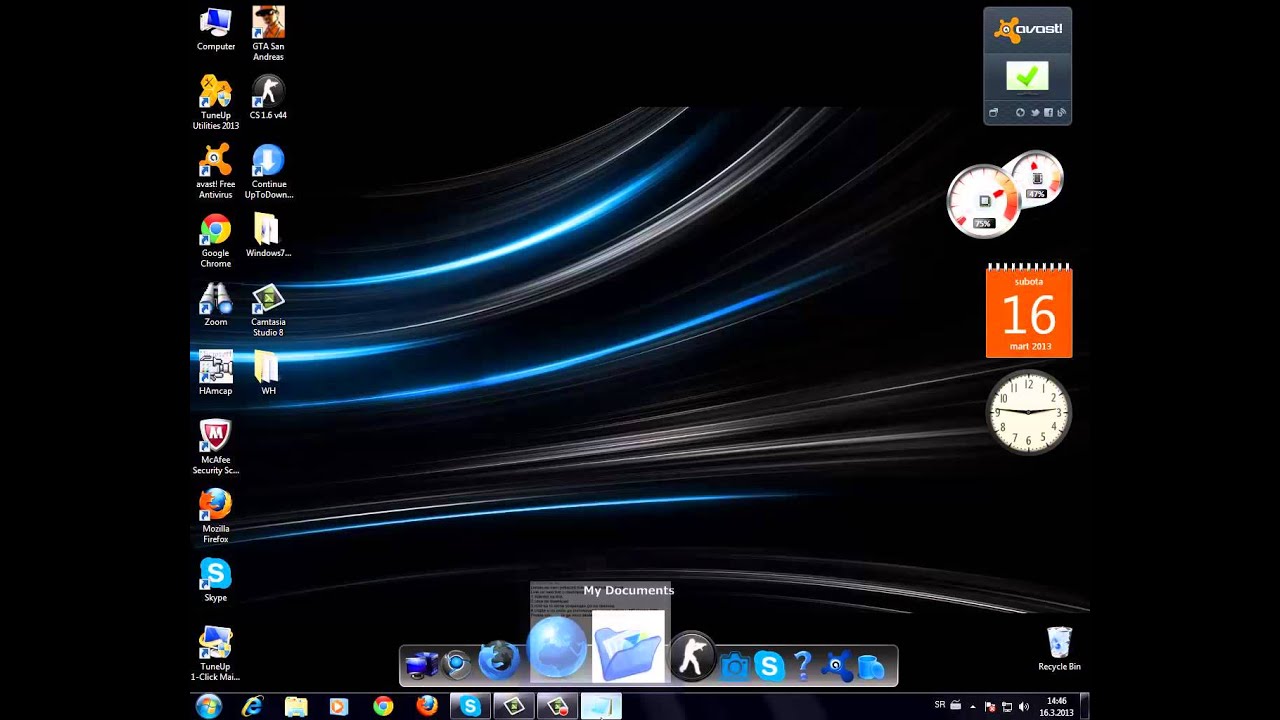Click the keyboard icon in system tray
This screenshot has width=1280, height=720.
(x=955, y=705)
